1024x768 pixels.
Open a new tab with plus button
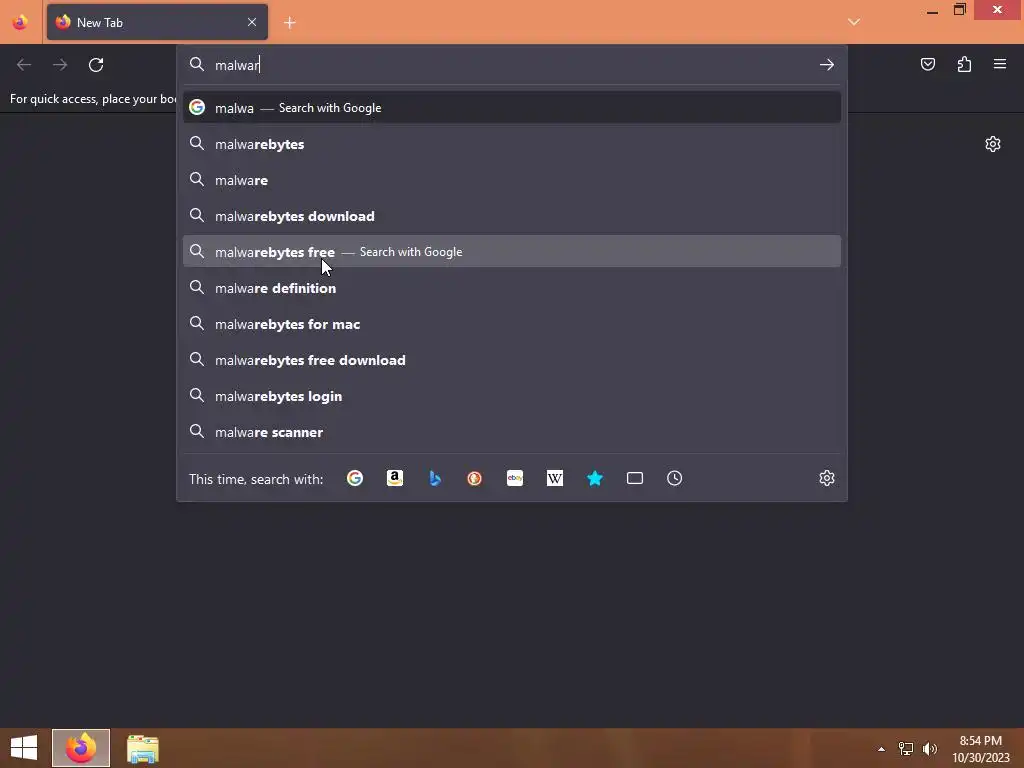coord(290,23)
